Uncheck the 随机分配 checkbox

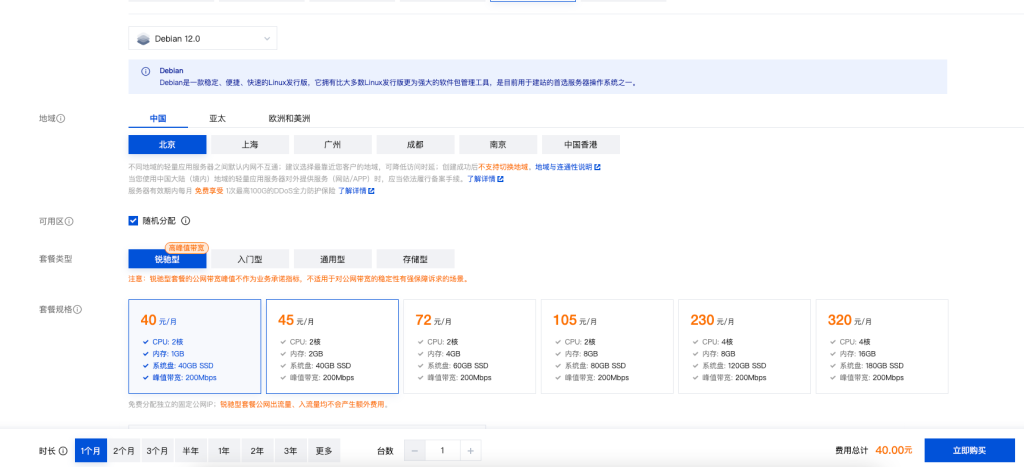pos(134,221)
